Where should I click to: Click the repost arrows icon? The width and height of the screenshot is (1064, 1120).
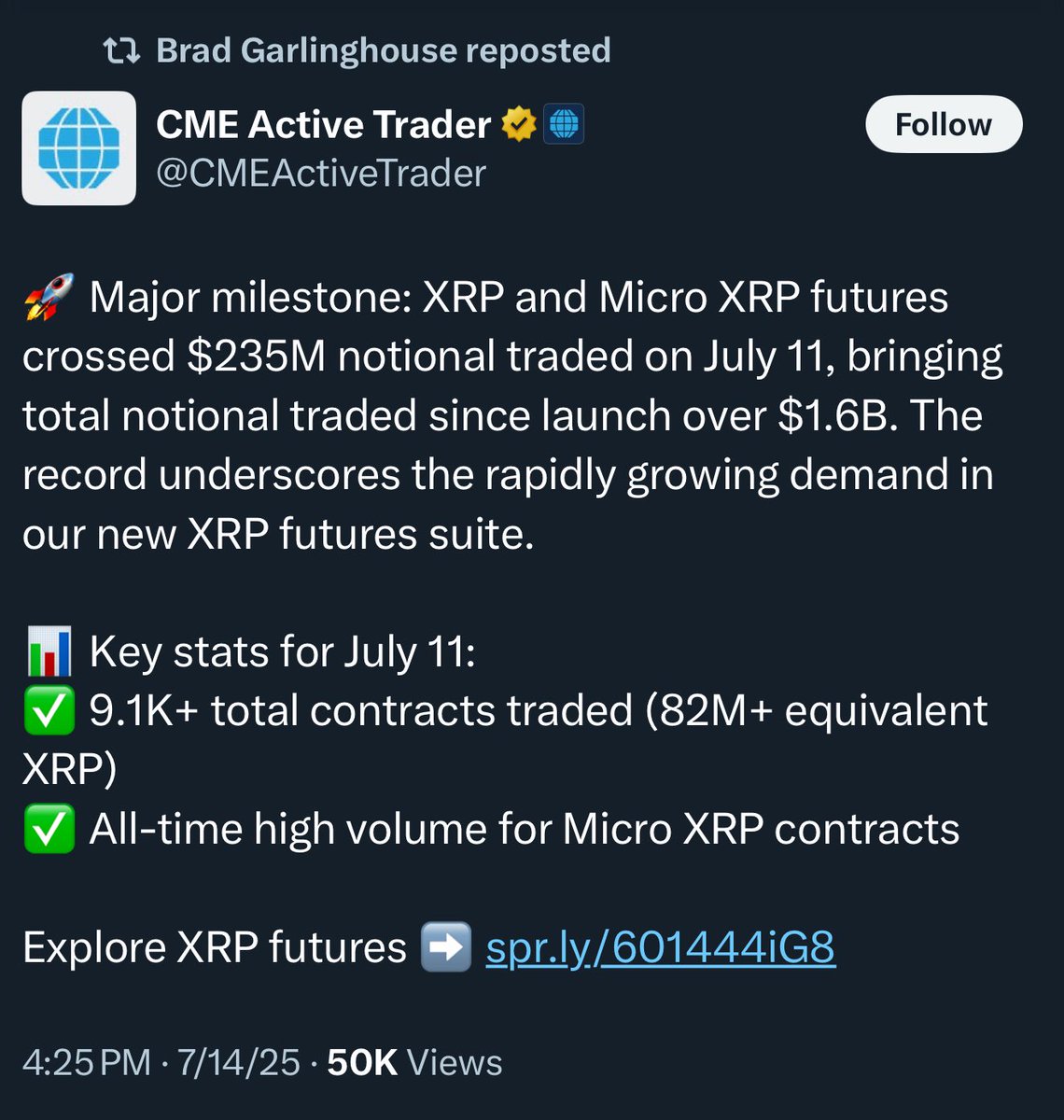point(121,50)
